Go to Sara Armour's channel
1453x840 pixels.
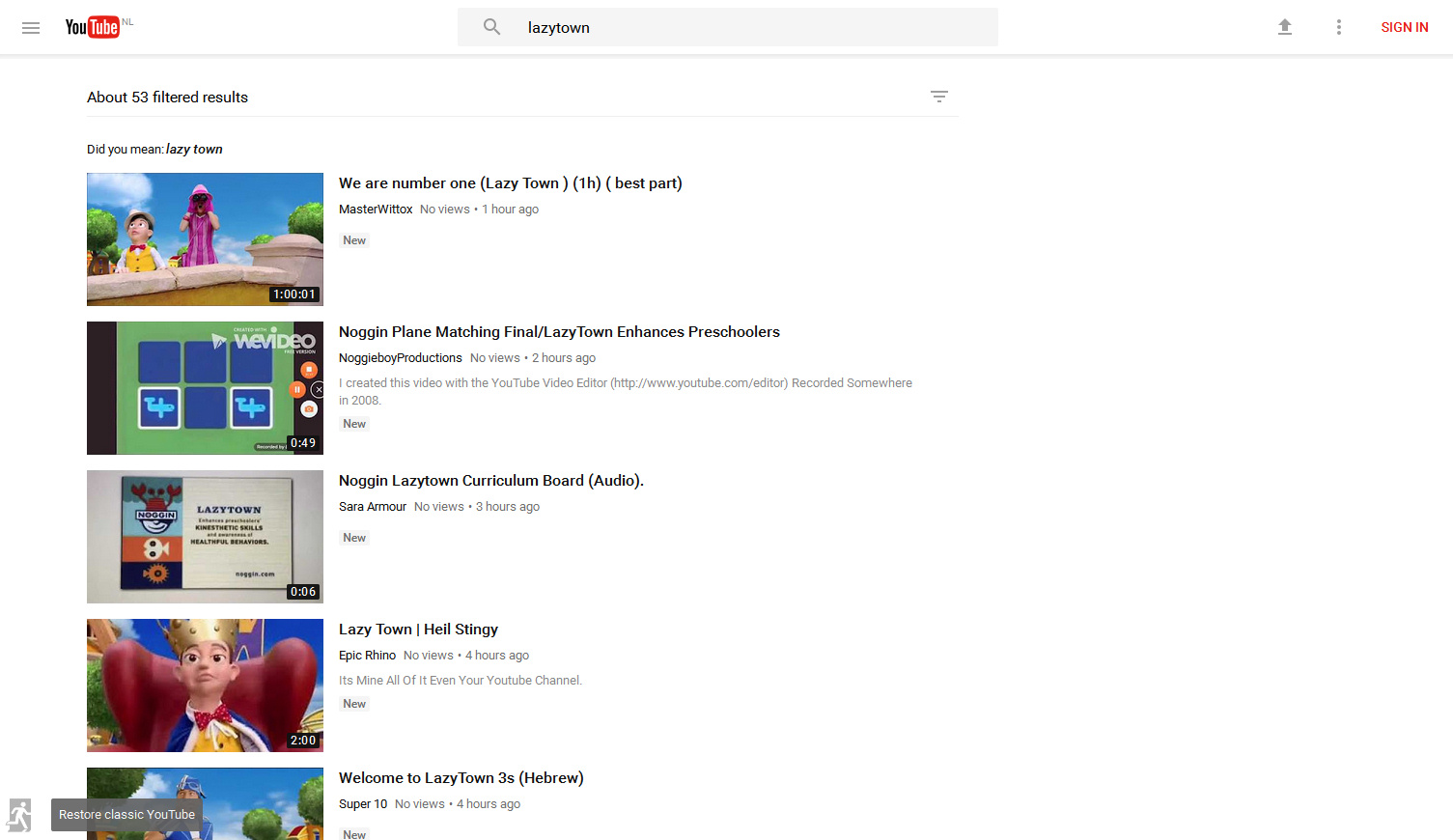(373, 507)
